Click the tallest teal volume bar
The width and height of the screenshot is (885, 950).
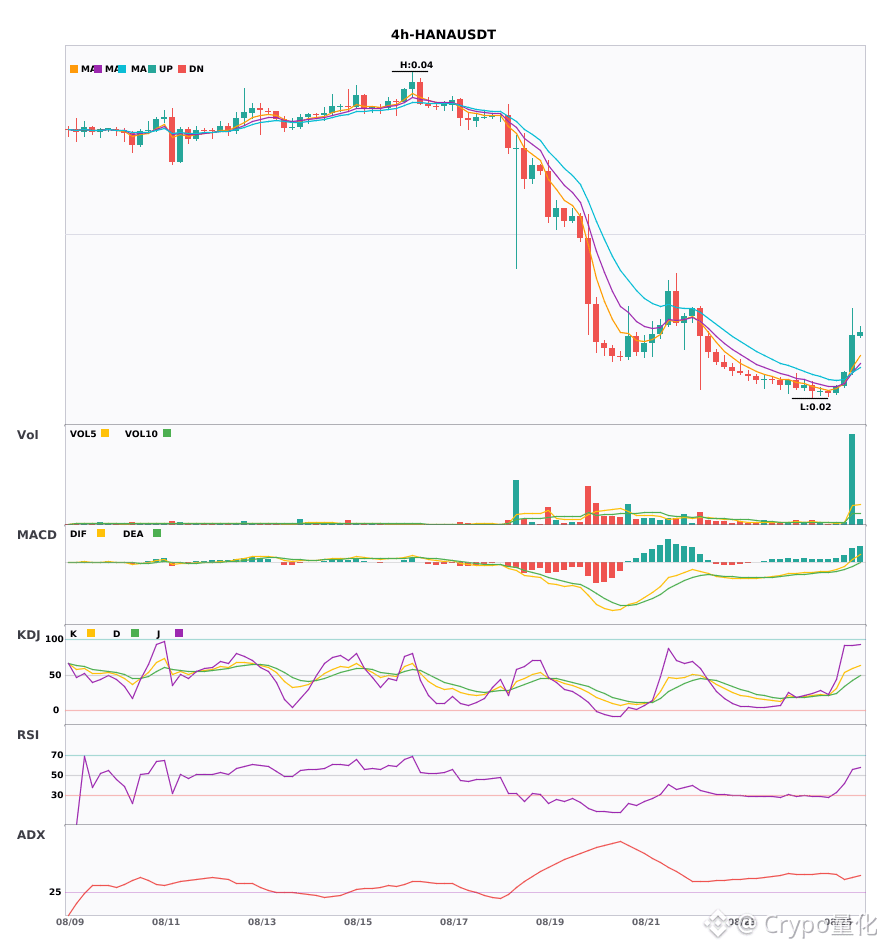pyautogui.click(x=852, y=479)
